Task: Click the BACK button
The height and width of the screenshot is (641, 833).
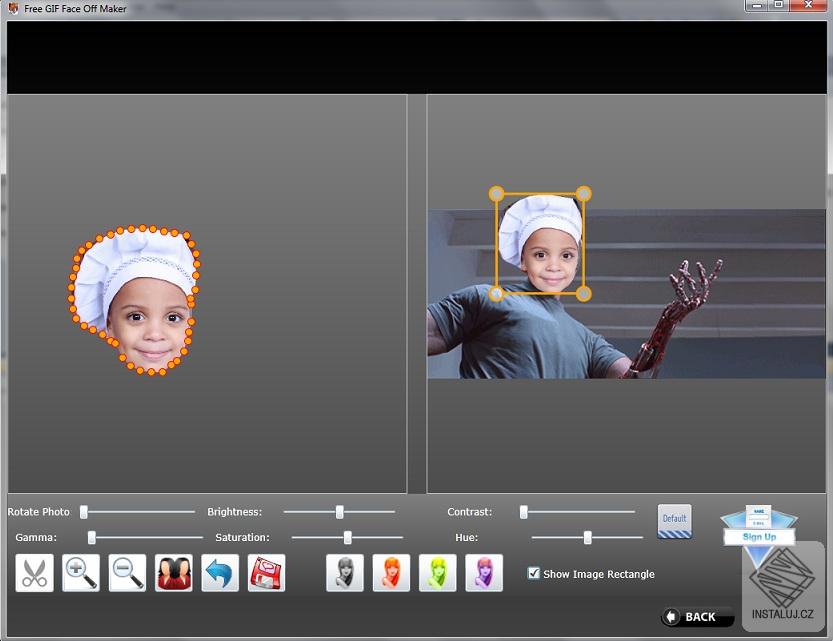Action: tap(696, 616)
